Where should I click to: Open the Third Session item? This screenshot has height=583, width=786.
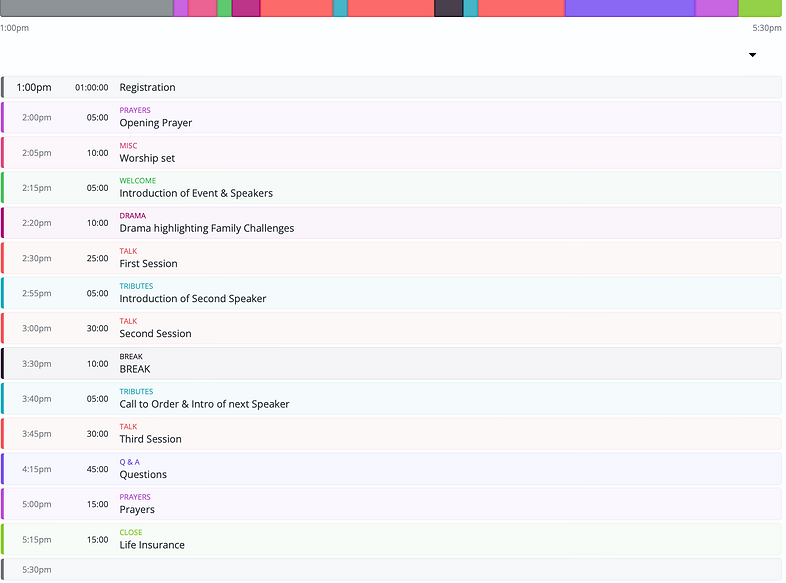point(150,439)
